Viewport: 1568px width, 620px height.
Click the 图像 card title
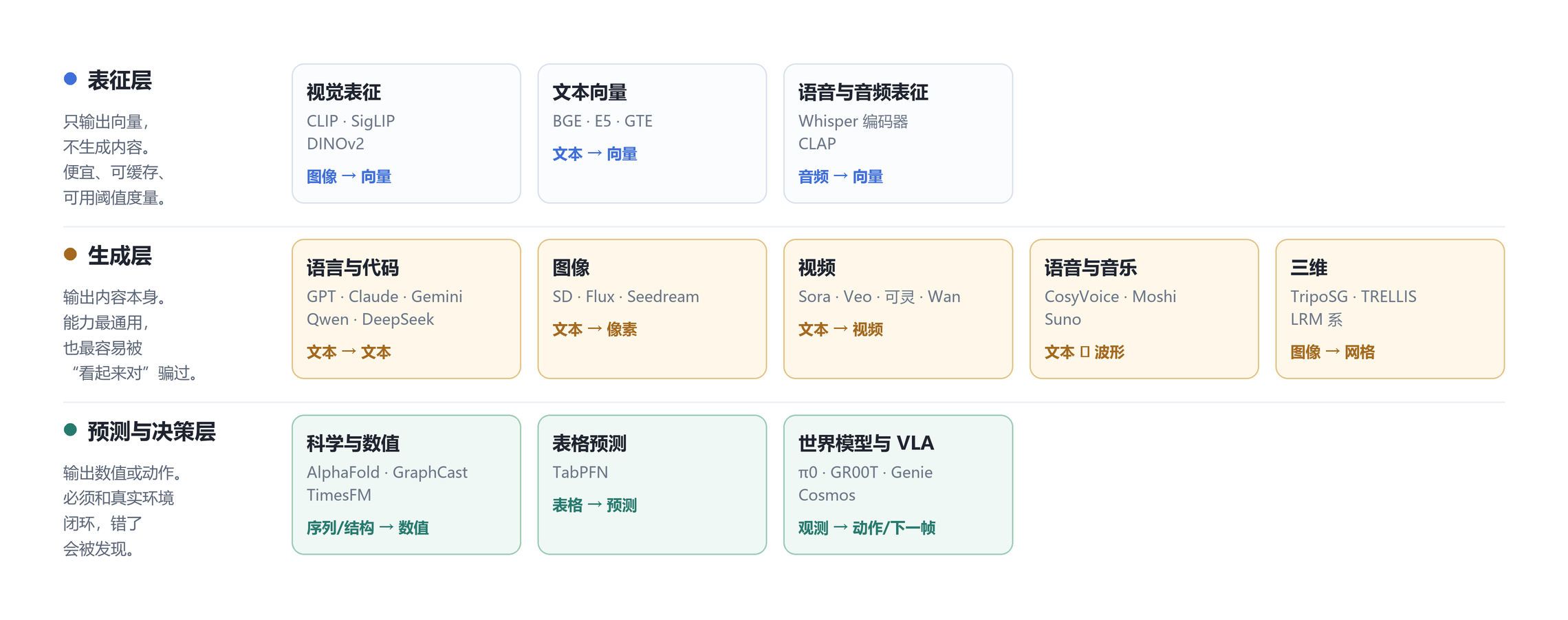tap(571, 268)
